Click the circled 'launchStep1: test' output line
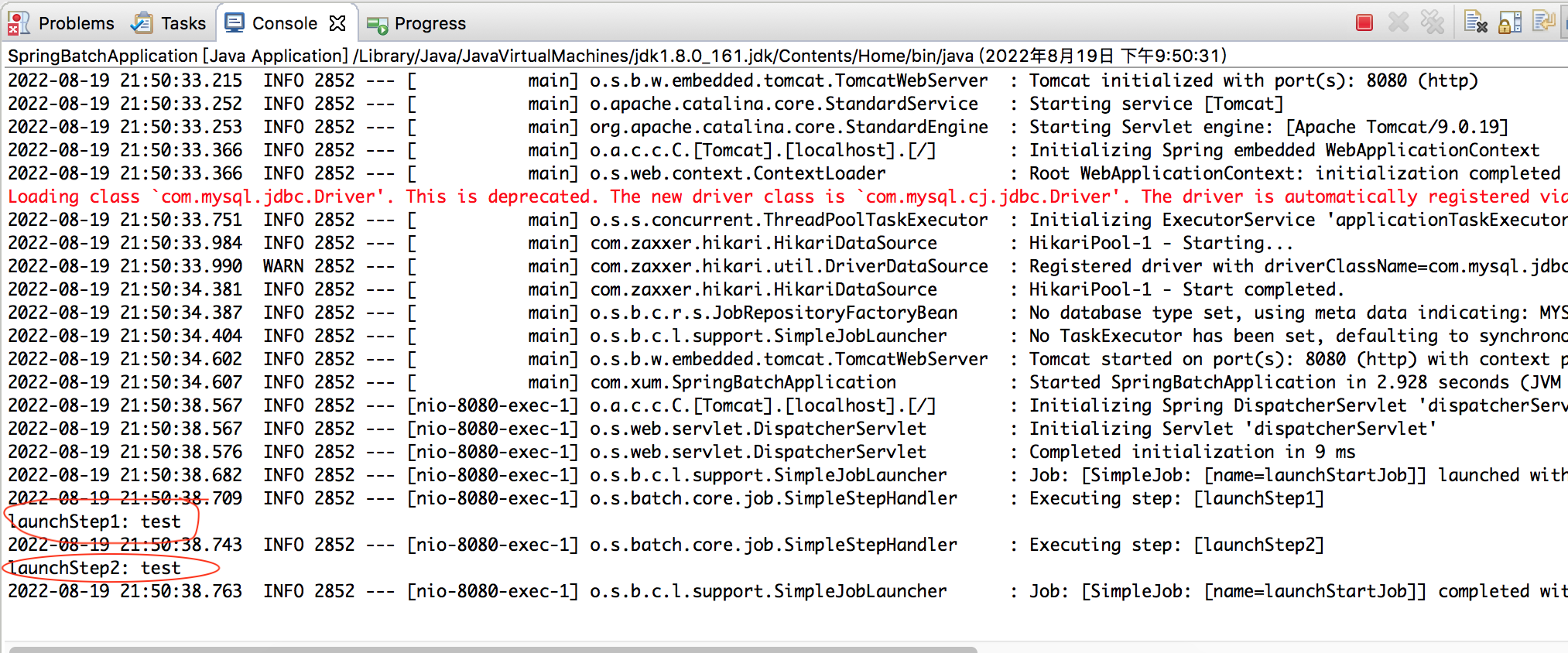This screenshot has width=1568, height=653. (95, 521)
